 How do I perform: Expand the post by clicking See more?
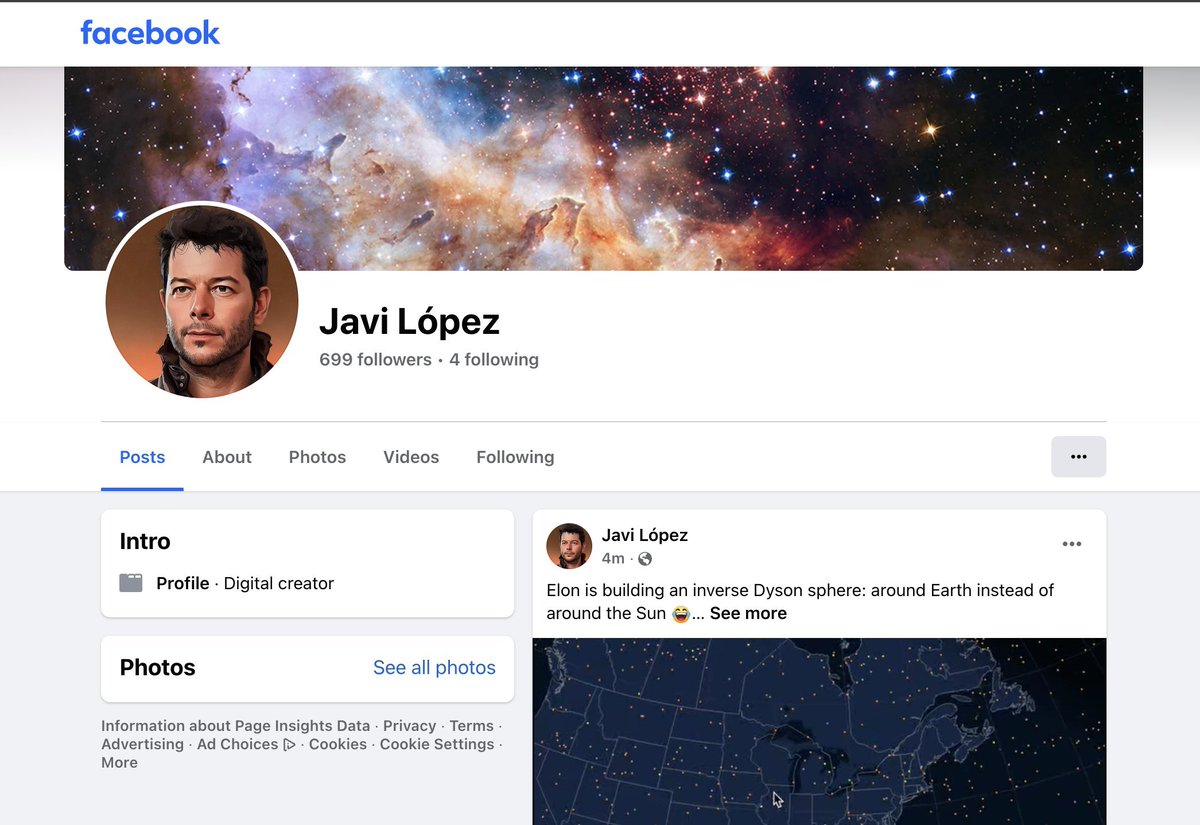point(748,612)
